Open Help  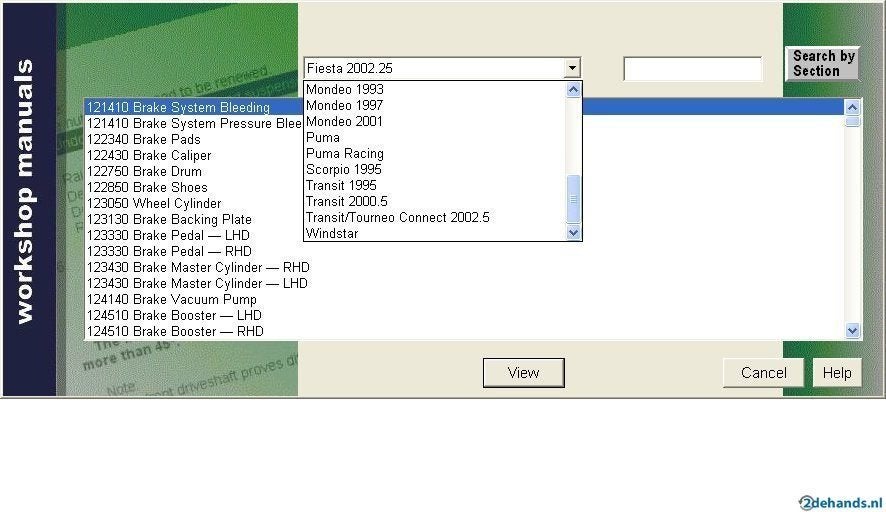(x=837, y=373)
